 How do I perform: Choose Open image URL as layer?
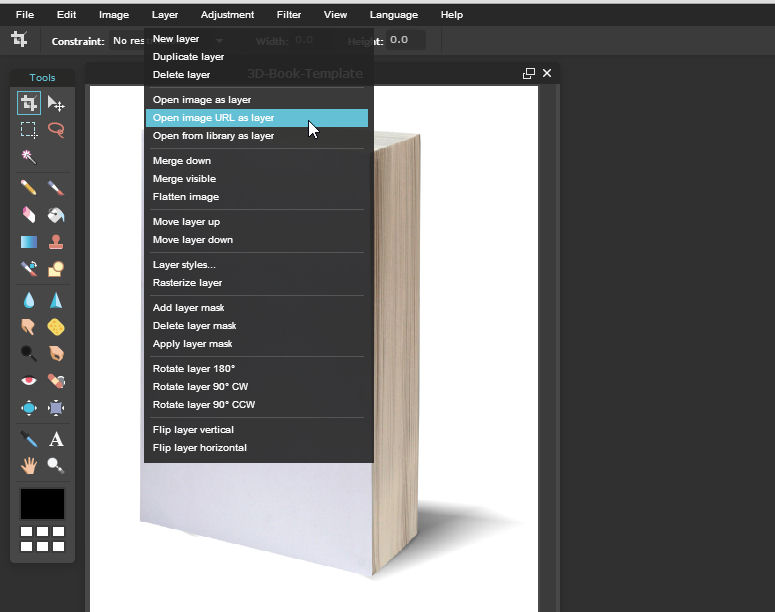257,118
